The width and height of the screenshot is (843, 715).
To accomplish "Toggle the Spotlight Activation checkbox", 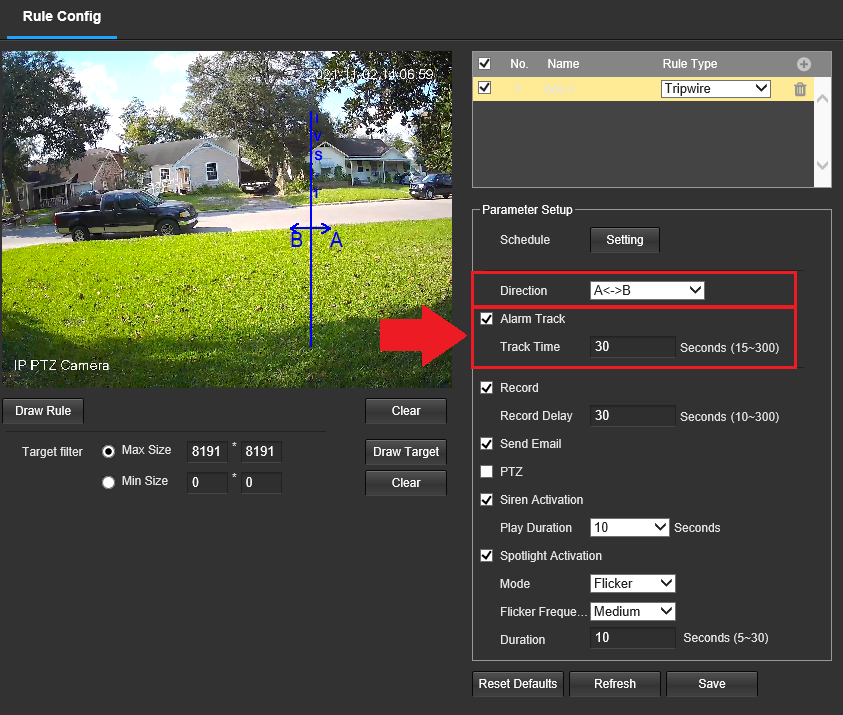I will coord(487,555).
